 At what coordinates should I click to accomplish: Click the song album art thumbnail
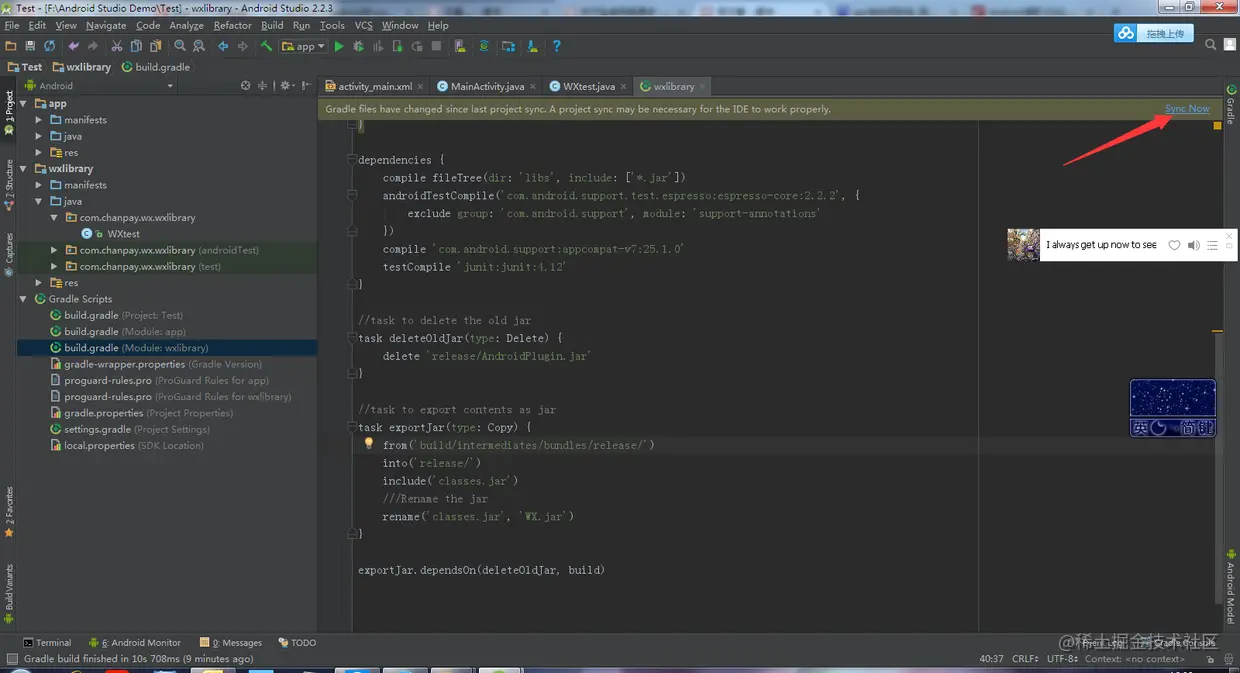(1023, 245)
